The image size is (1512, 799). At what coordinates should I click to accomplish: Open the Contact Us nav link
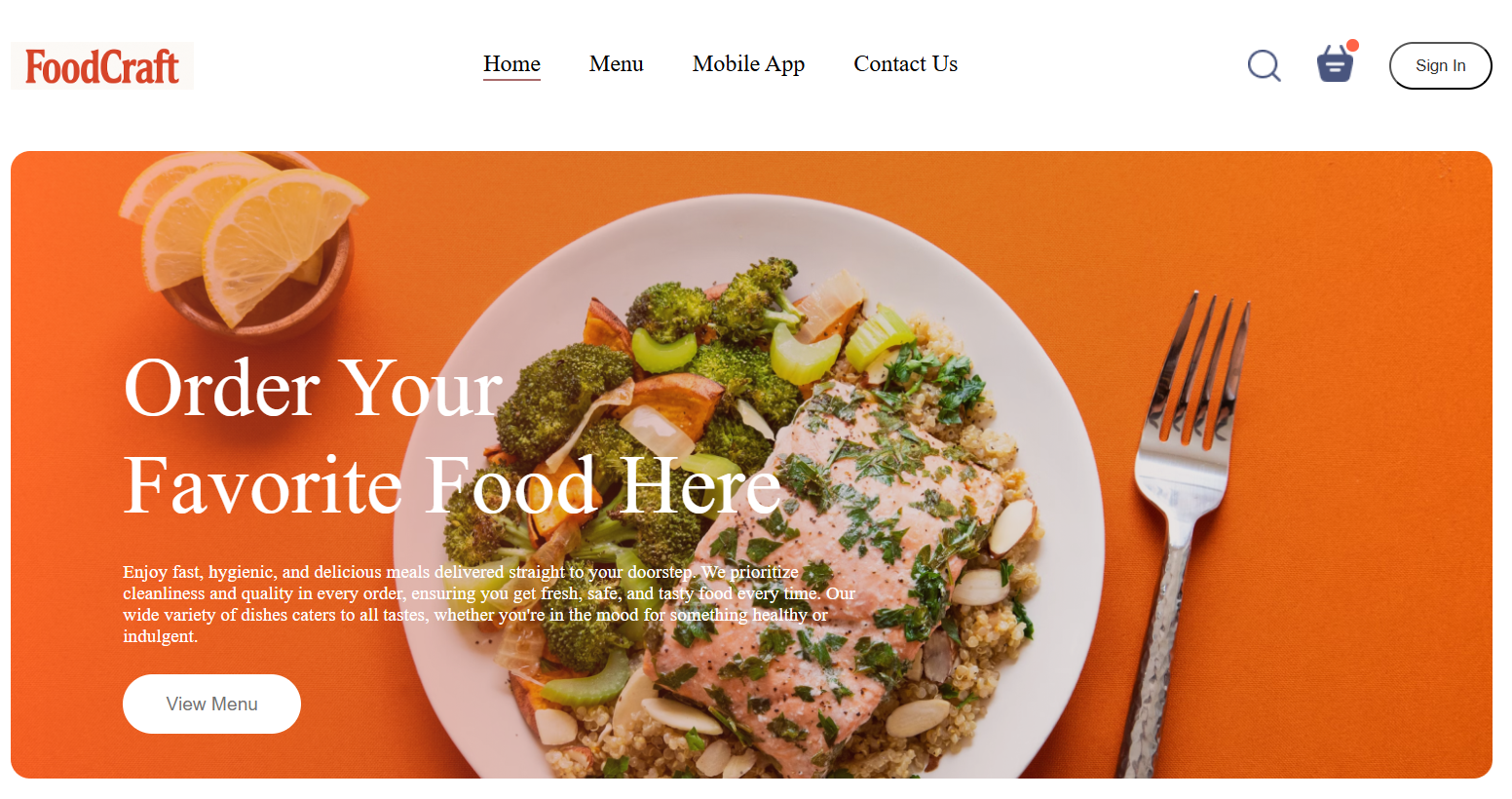[905, 64]
